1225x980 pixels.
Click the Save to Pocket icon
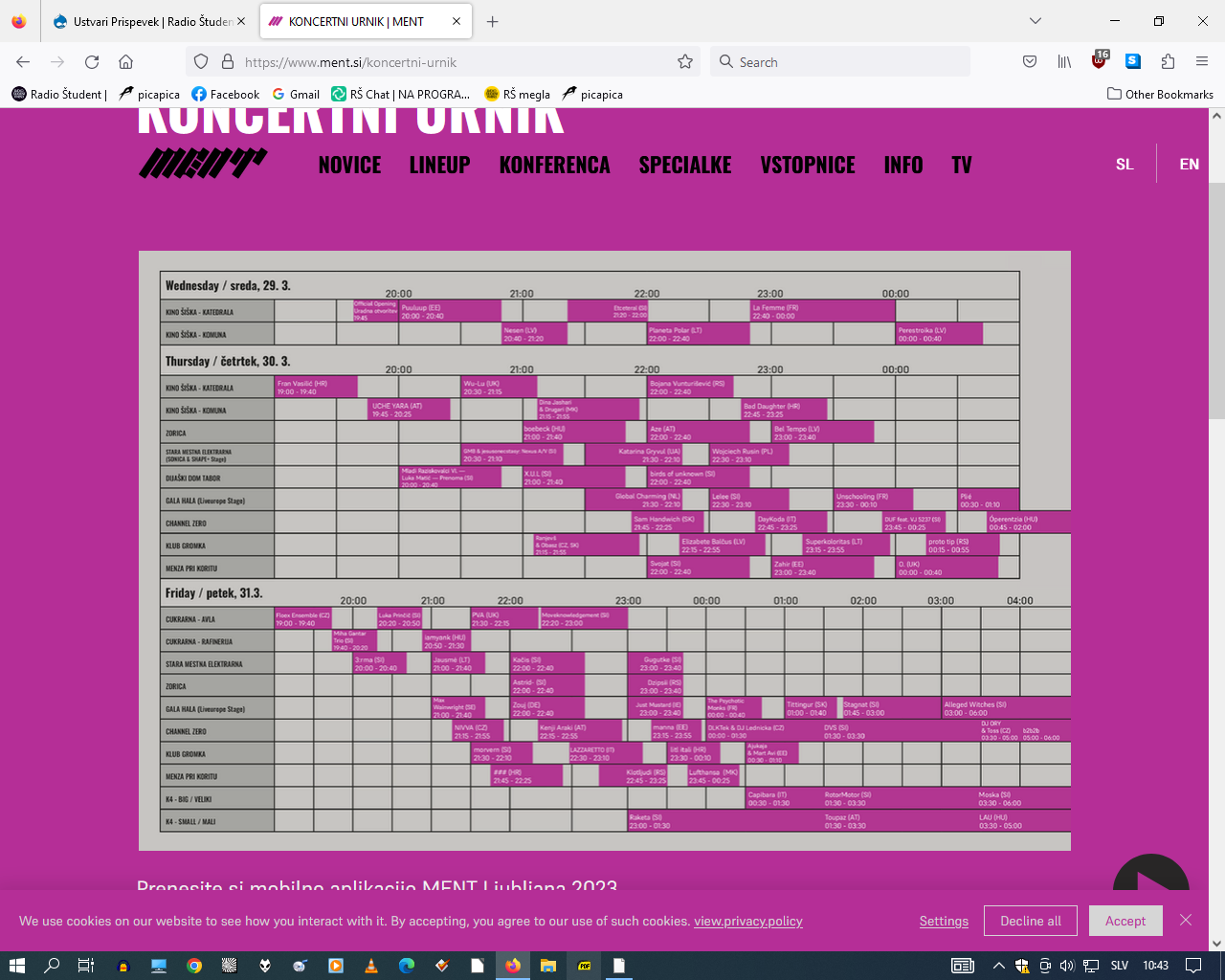click(x=1030, y=62)
